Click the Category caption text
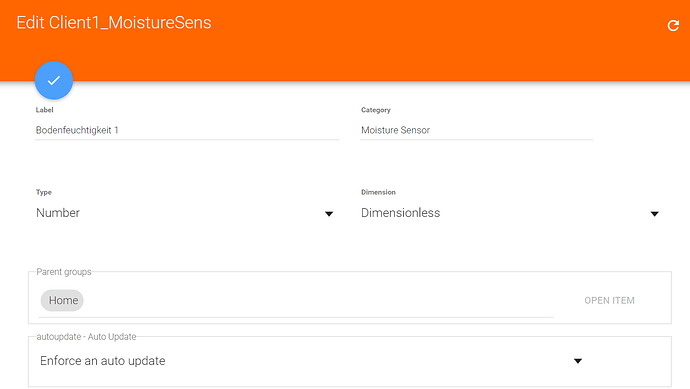 376,110
